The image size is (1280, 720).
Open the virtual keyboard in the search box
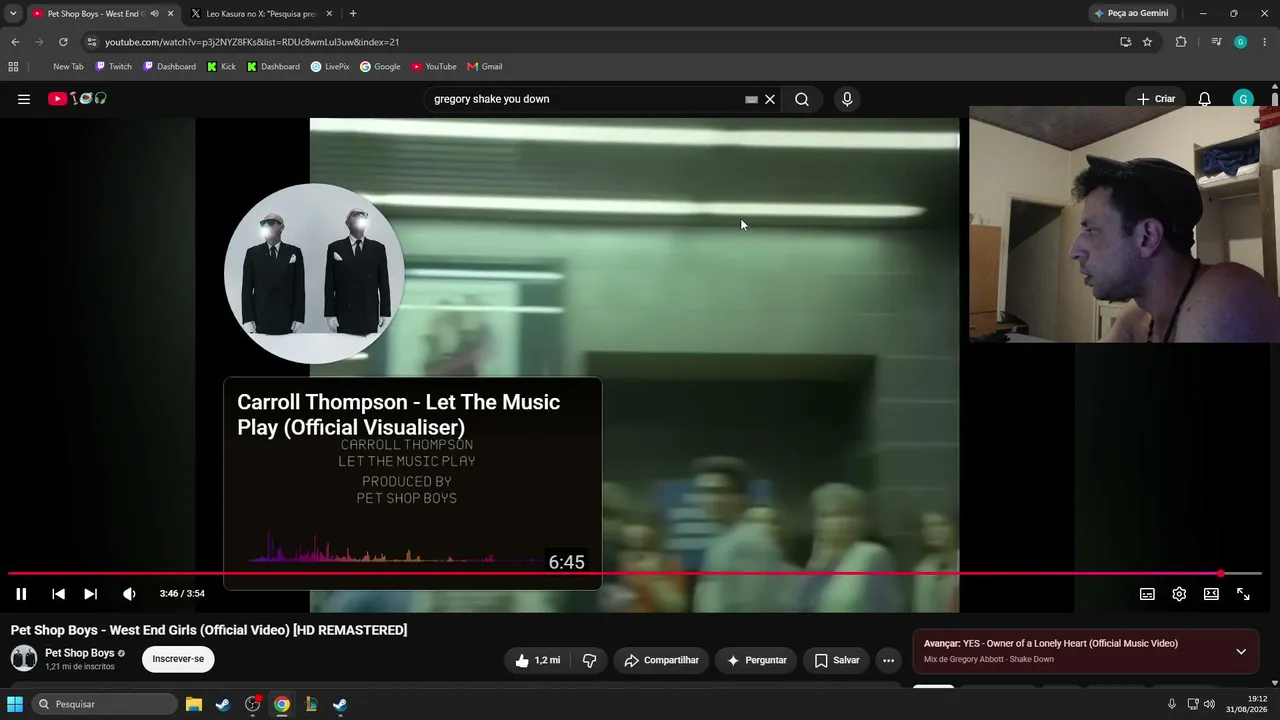pyautogui.click(x=751, y=100)
